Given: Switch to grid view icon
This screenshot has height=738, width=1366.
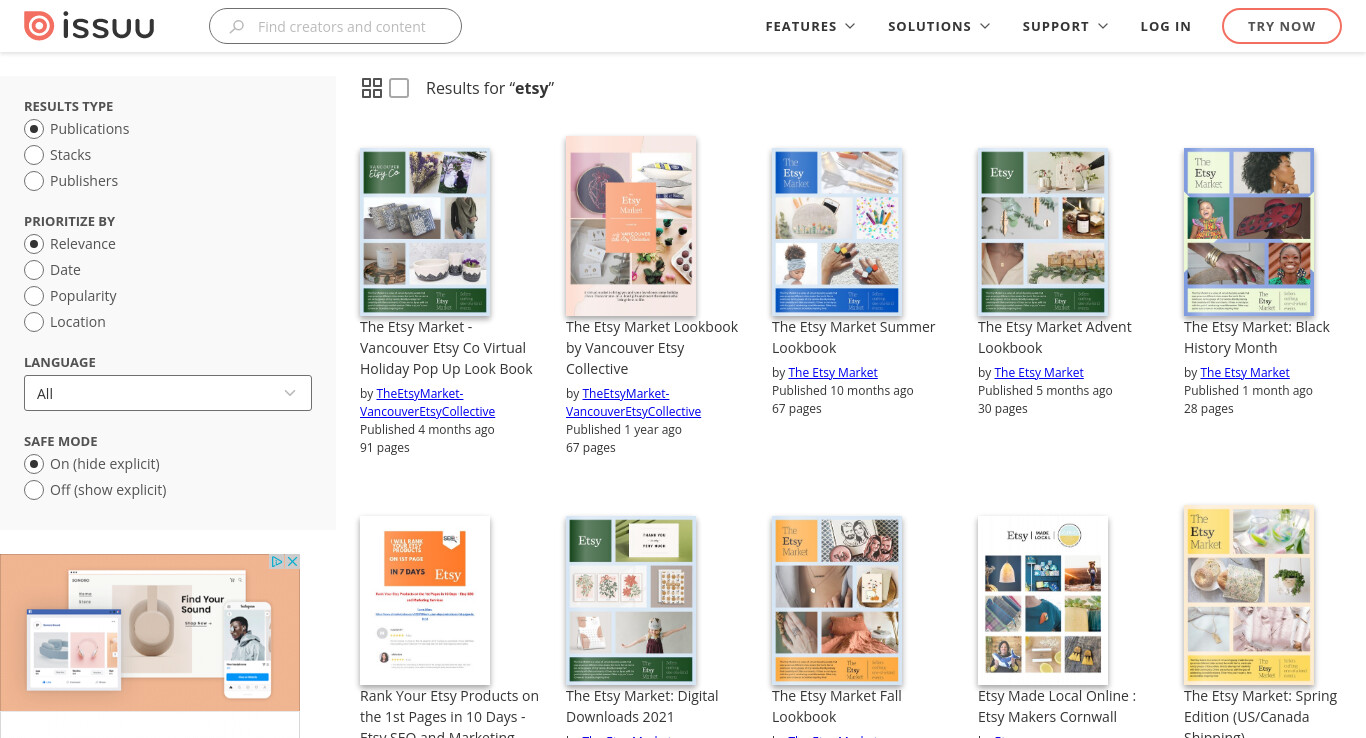Looking at the screenshot, I should (x=372, y=88).
